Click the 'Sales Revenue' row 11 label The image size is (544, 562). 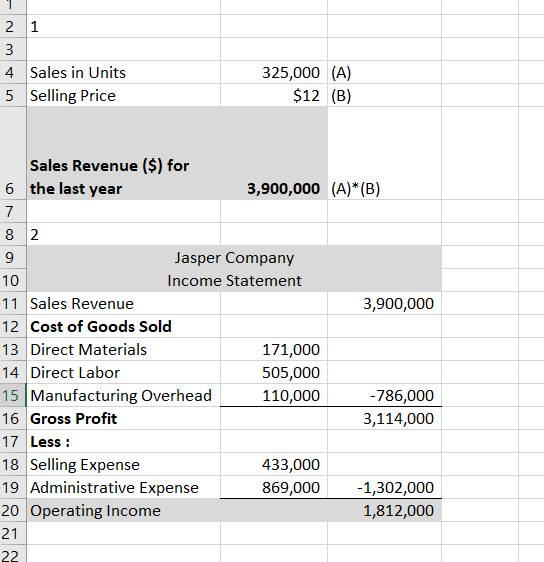pos(124,303)
